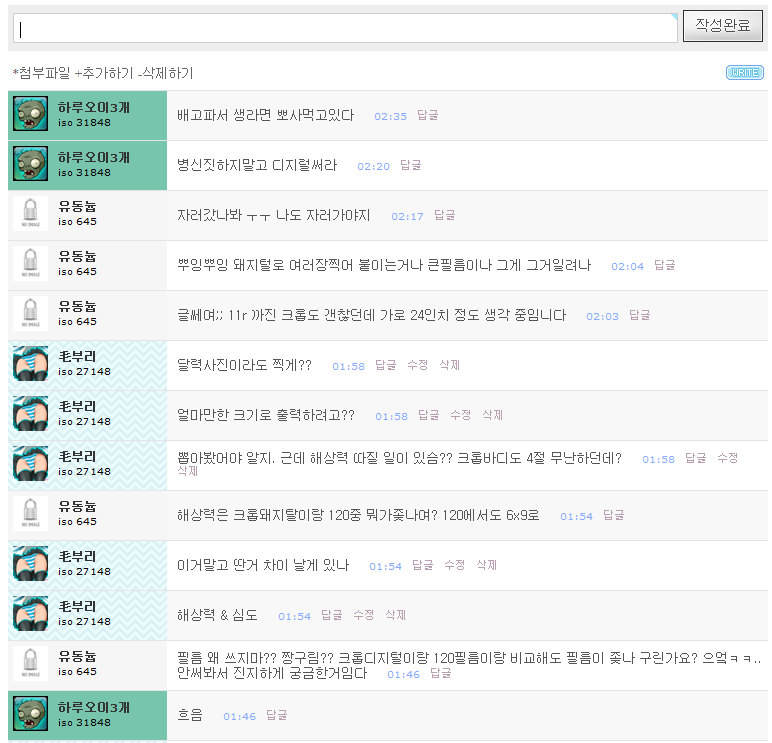Click no-image avatar on the 02:03 comment
The image size is (772, 743).
[30, 315]
